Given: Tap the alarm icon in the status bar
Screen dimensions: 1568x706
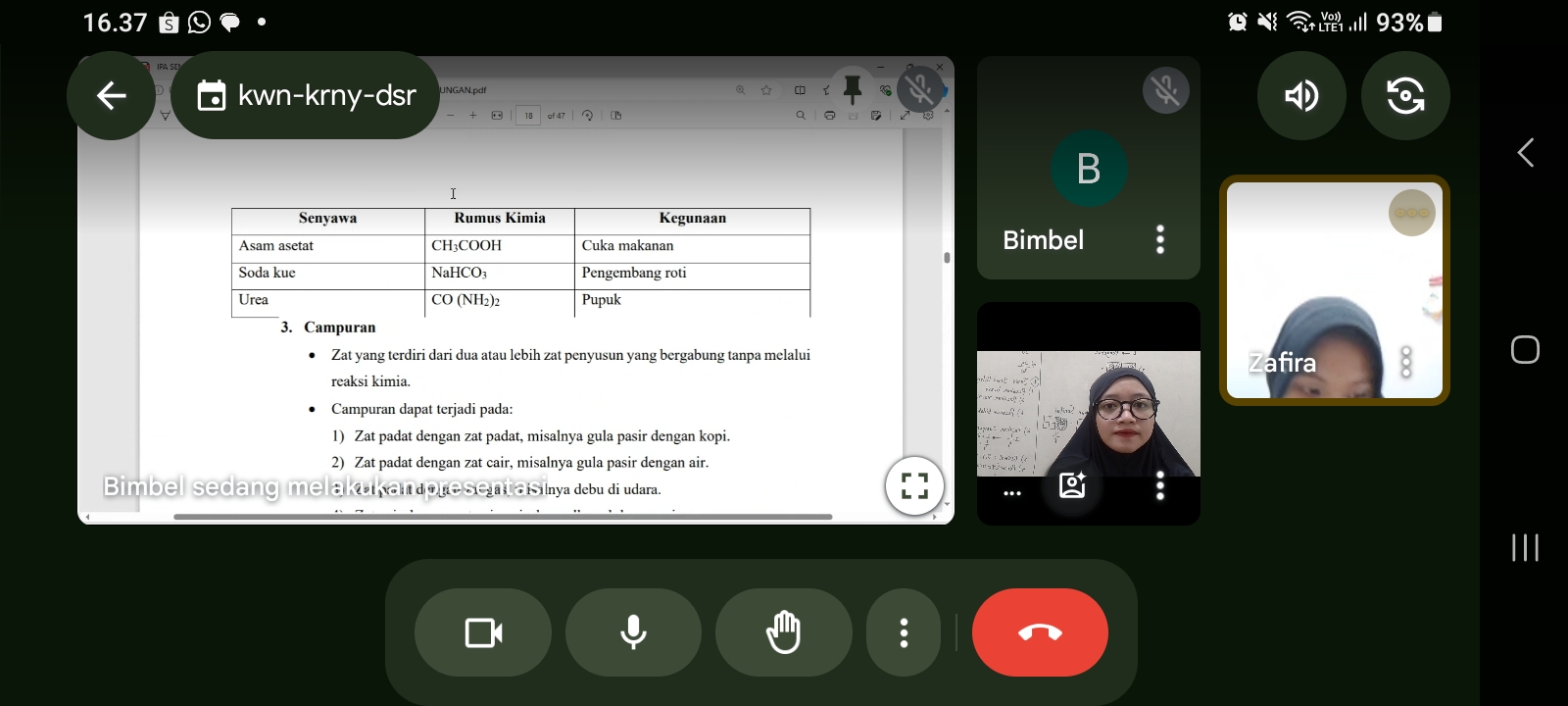Looking at the screenshot, I should pyautogui.click(x=1238, y=22).
